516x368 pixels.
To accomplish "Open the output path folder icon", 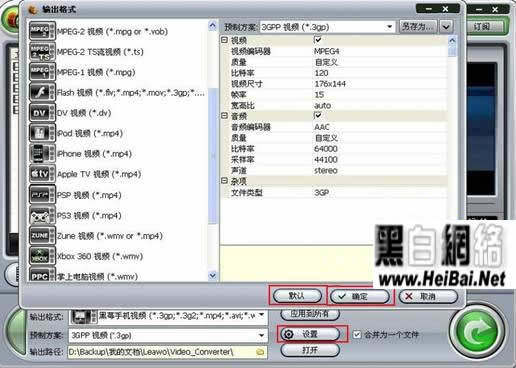I will 260,352.
